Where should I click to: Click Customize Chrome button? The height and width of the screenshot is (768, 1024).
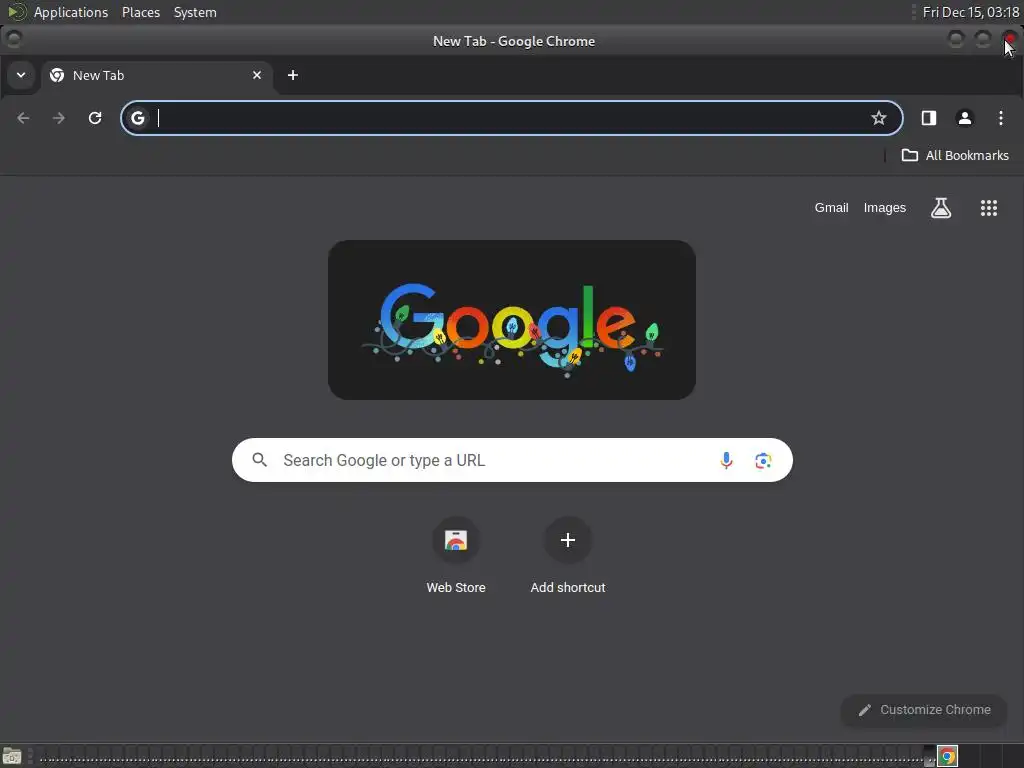pyautogui.click(x=924, y=710)
